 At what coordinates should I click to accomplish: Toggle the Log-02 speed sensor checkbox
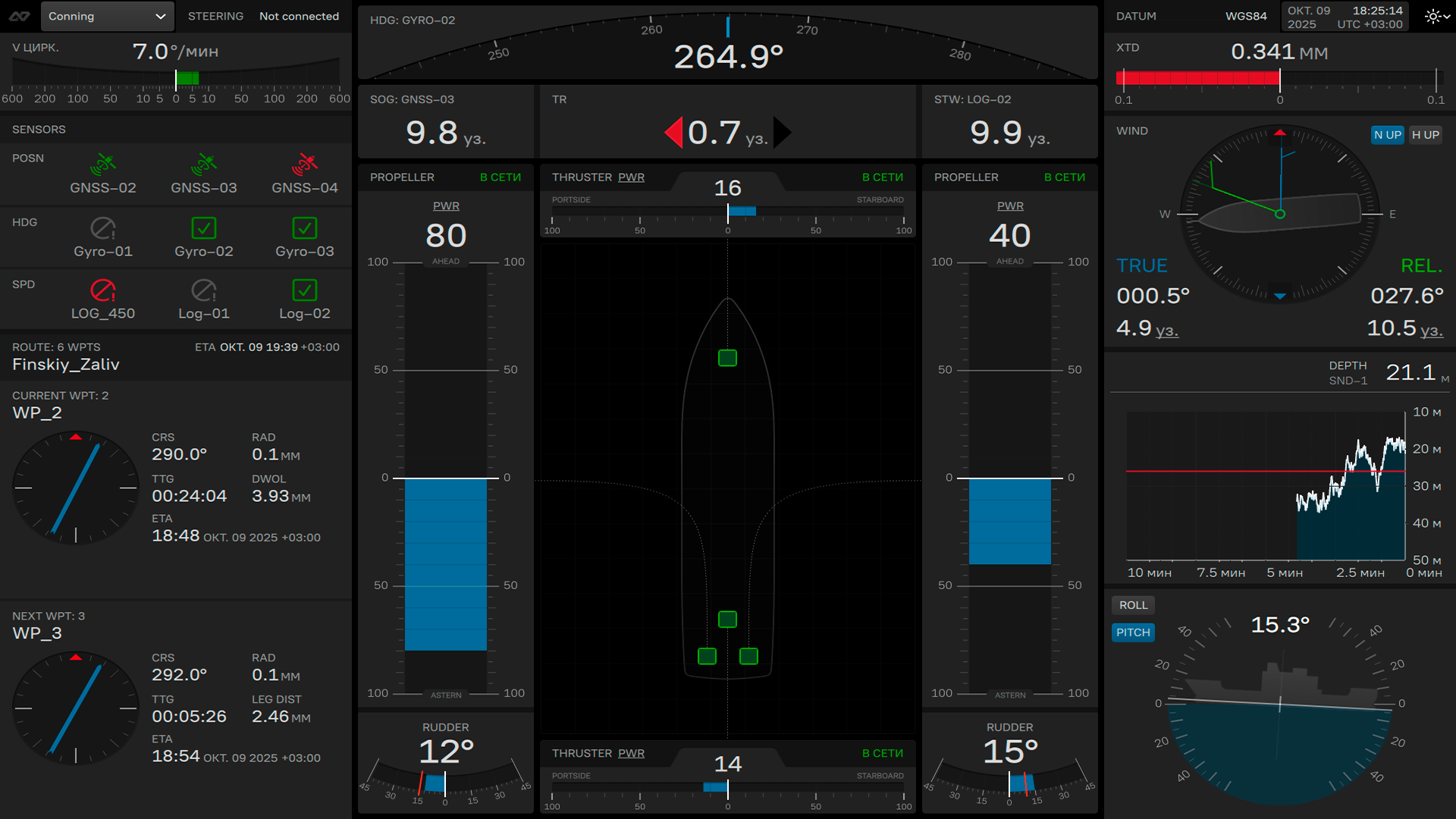(x=304, y=290)
